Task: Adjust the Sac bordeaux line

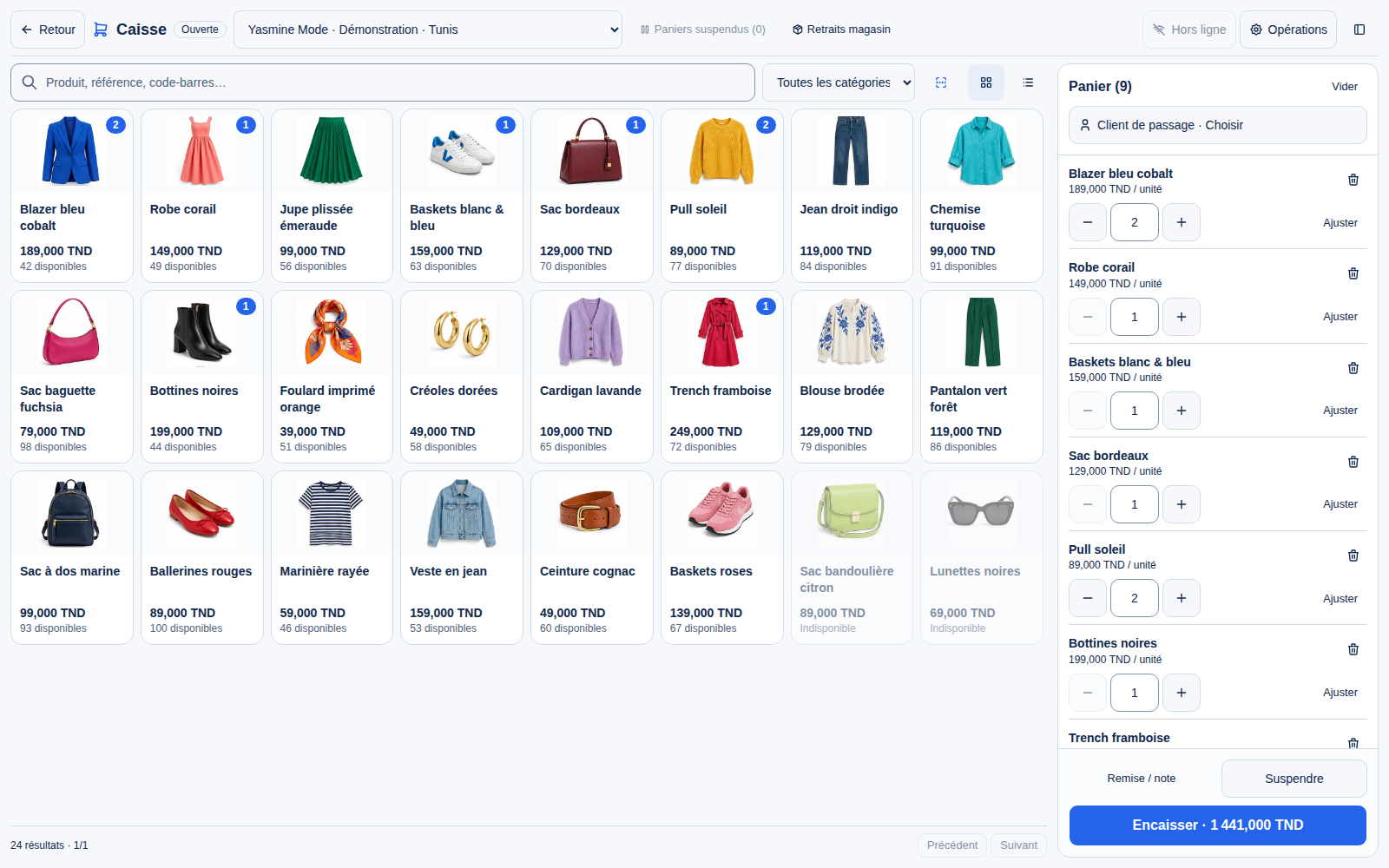Action: click(x=1340, y=504)
